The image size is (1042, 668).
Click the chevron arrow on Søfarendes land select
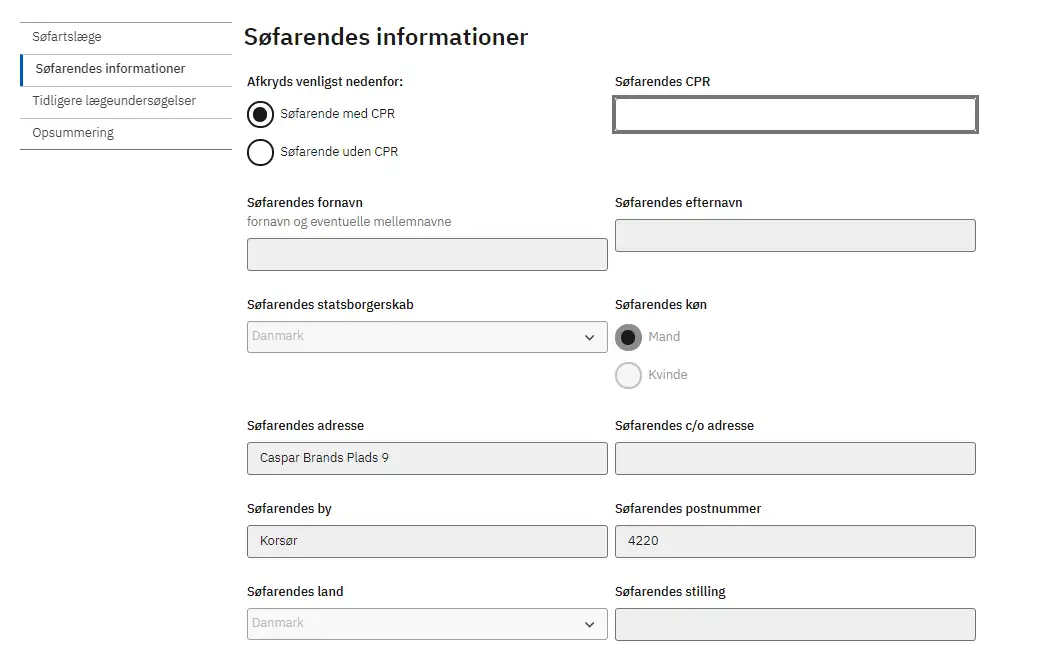click(589, 625)
